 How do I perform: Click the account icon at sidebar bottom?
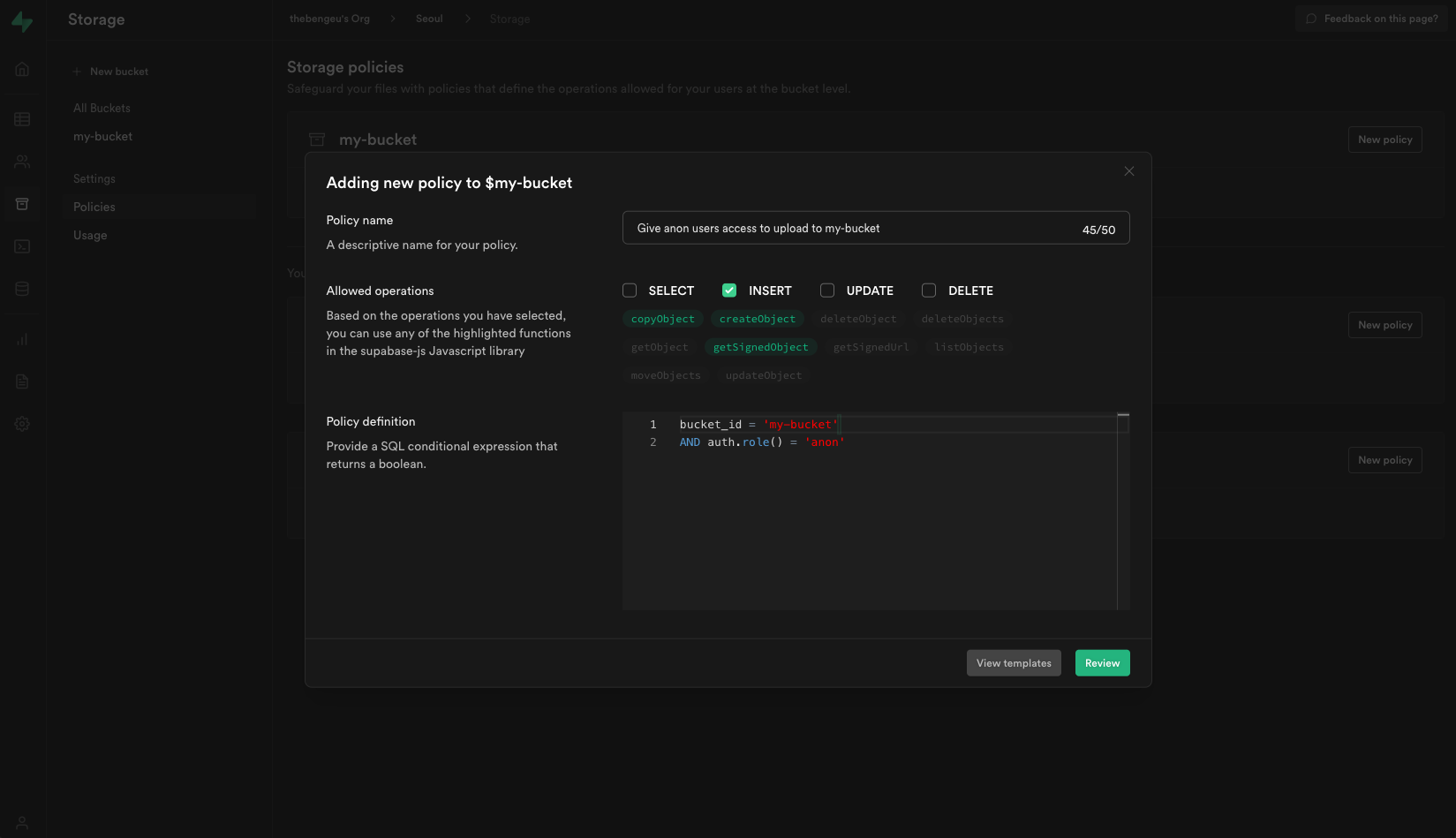21,821
